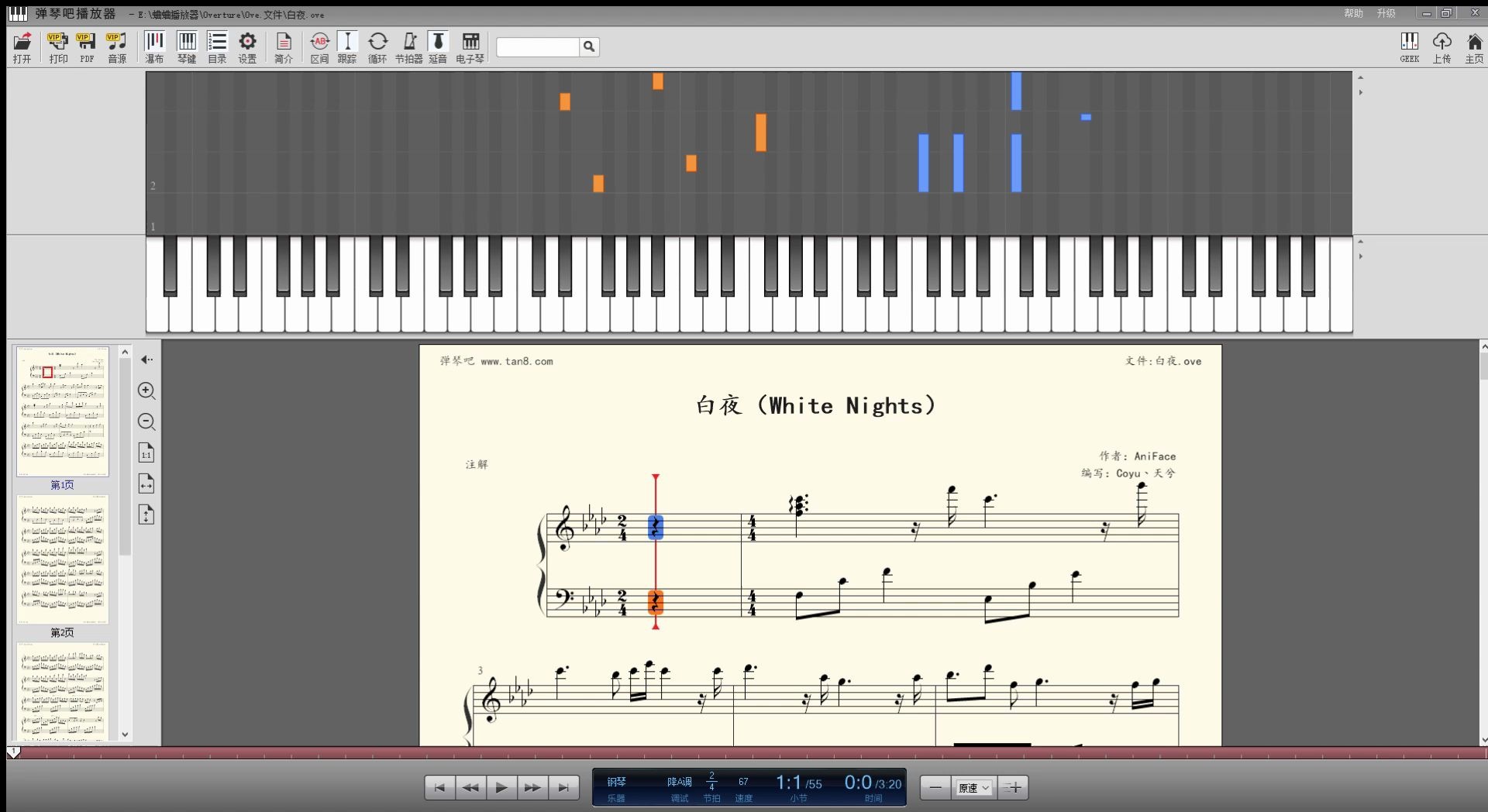This screenshot has width=1488, height=812.
Task: Click the score title 白夜 (White Nights)
Action: tap(816, 405)
